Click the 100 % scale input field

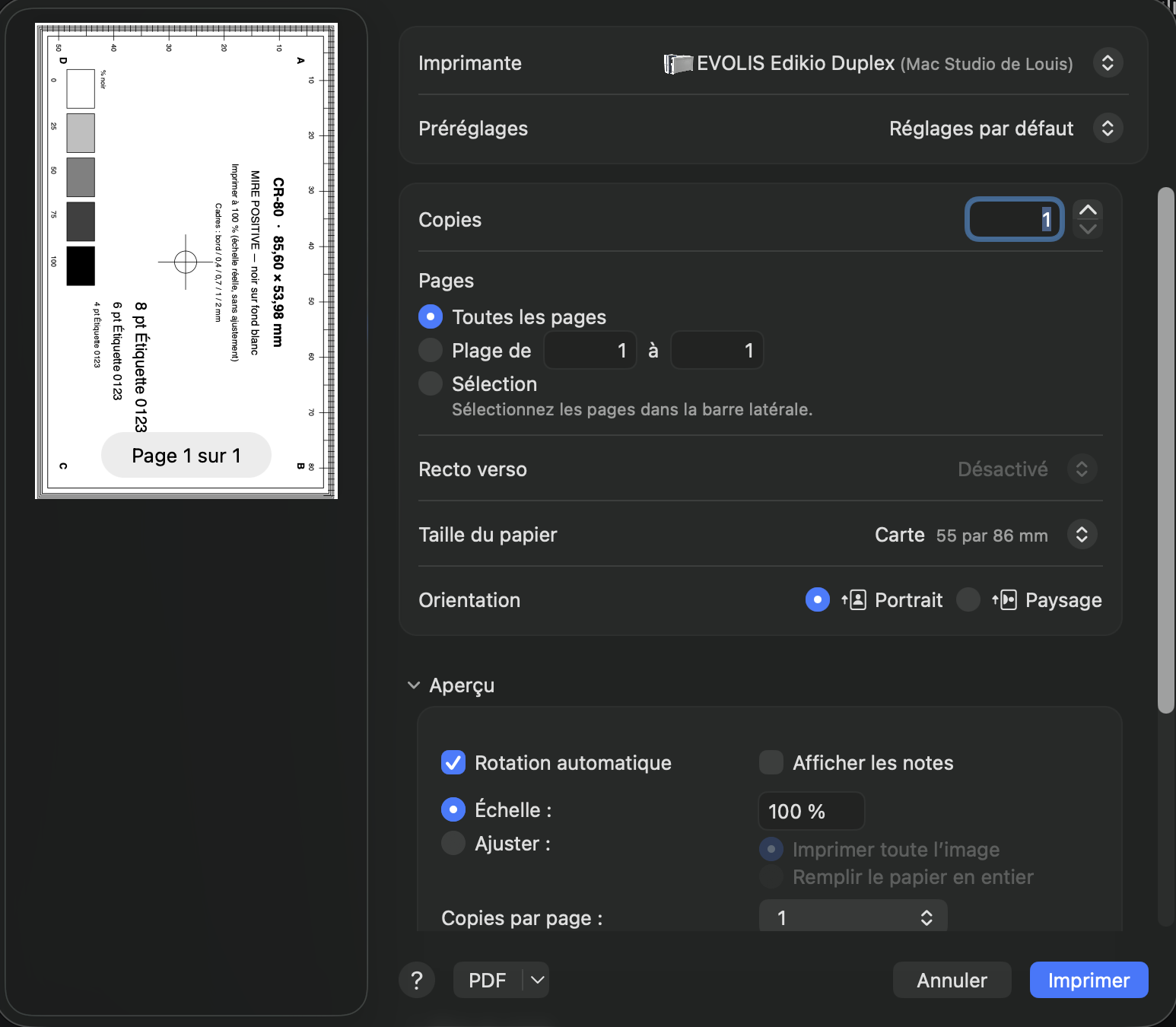811,811
